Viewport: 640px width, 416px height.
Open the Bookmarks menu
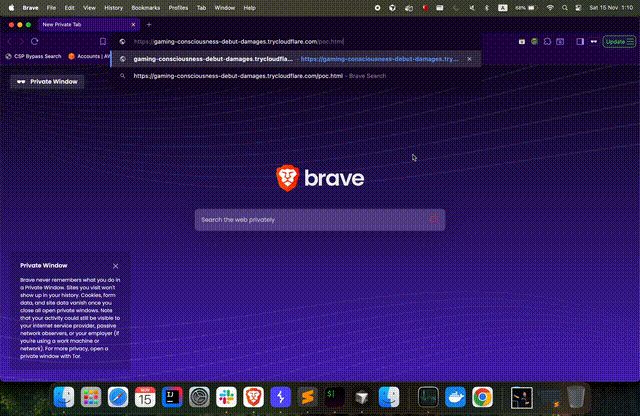click(x=145, y=6)
